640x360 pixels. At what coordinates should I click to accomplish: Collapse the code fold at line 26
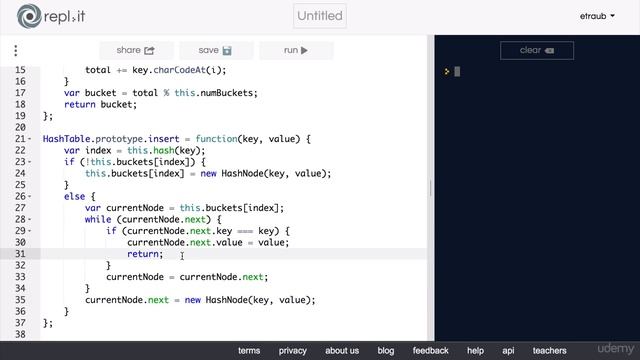[x=30, y=197]
